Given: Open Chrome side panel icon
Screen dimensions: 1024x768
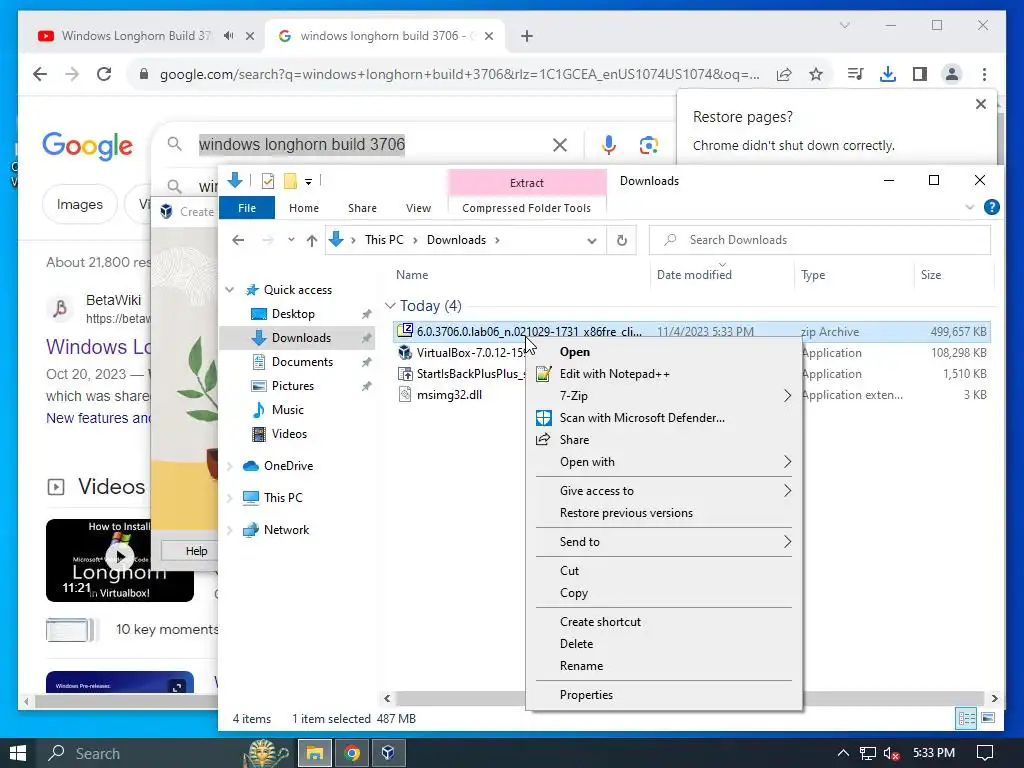Looking at the screenshot, I should tap(920, 74).
